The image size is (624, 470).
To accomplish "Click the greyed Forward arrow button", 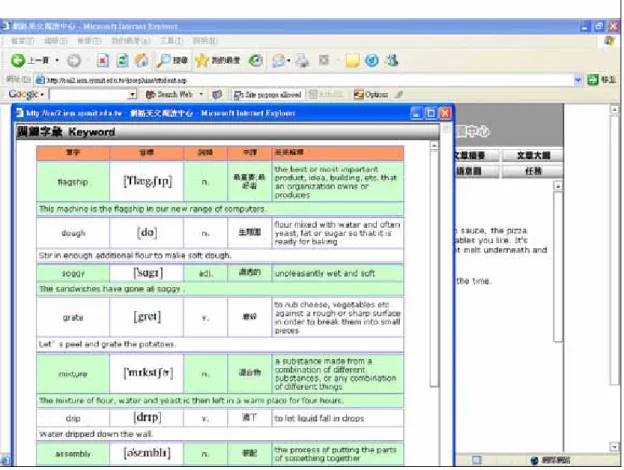I will click(x=74, y=60).
